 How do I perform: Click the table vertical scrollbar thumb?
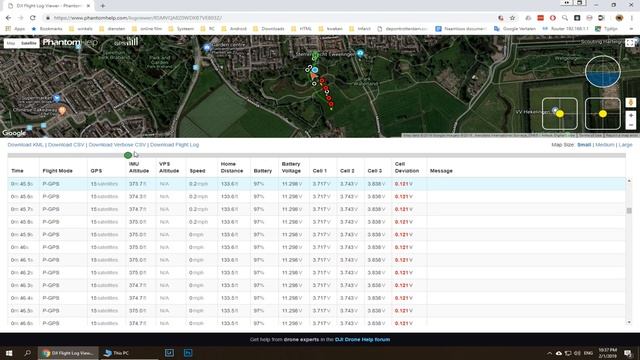[x=629, y=211]
